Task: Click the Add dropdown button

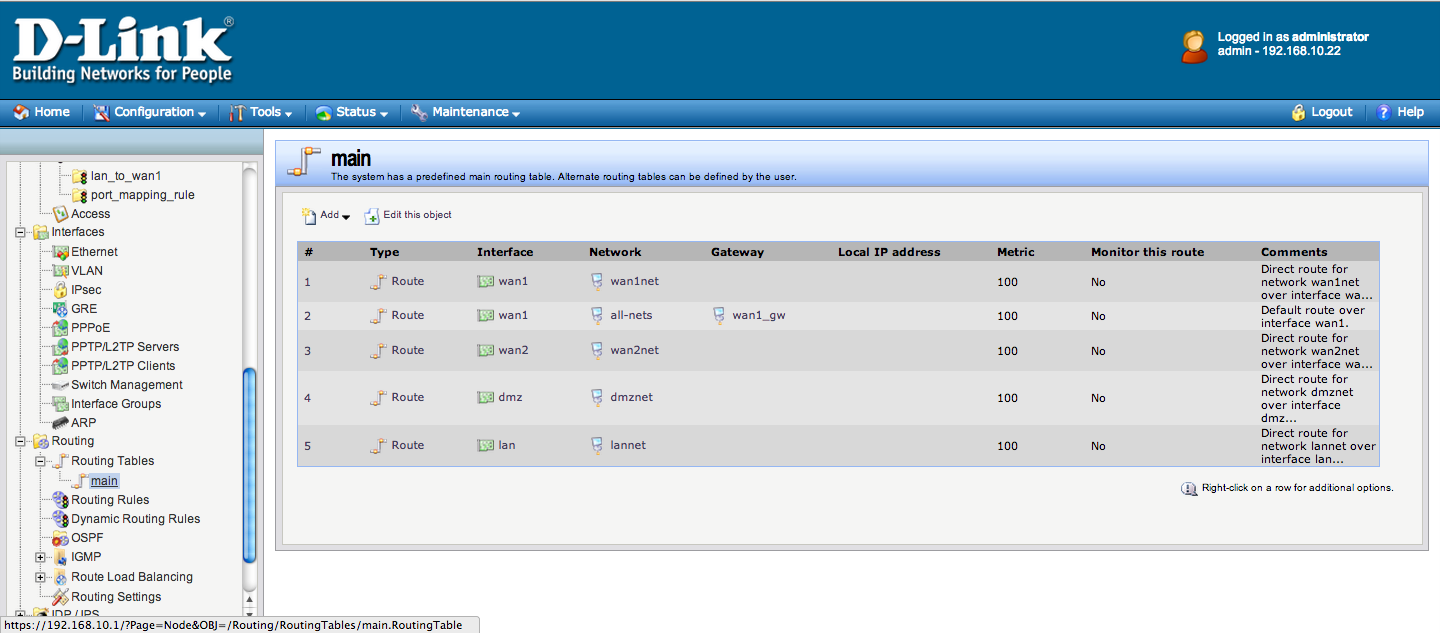Action: [x=326, y=215]
